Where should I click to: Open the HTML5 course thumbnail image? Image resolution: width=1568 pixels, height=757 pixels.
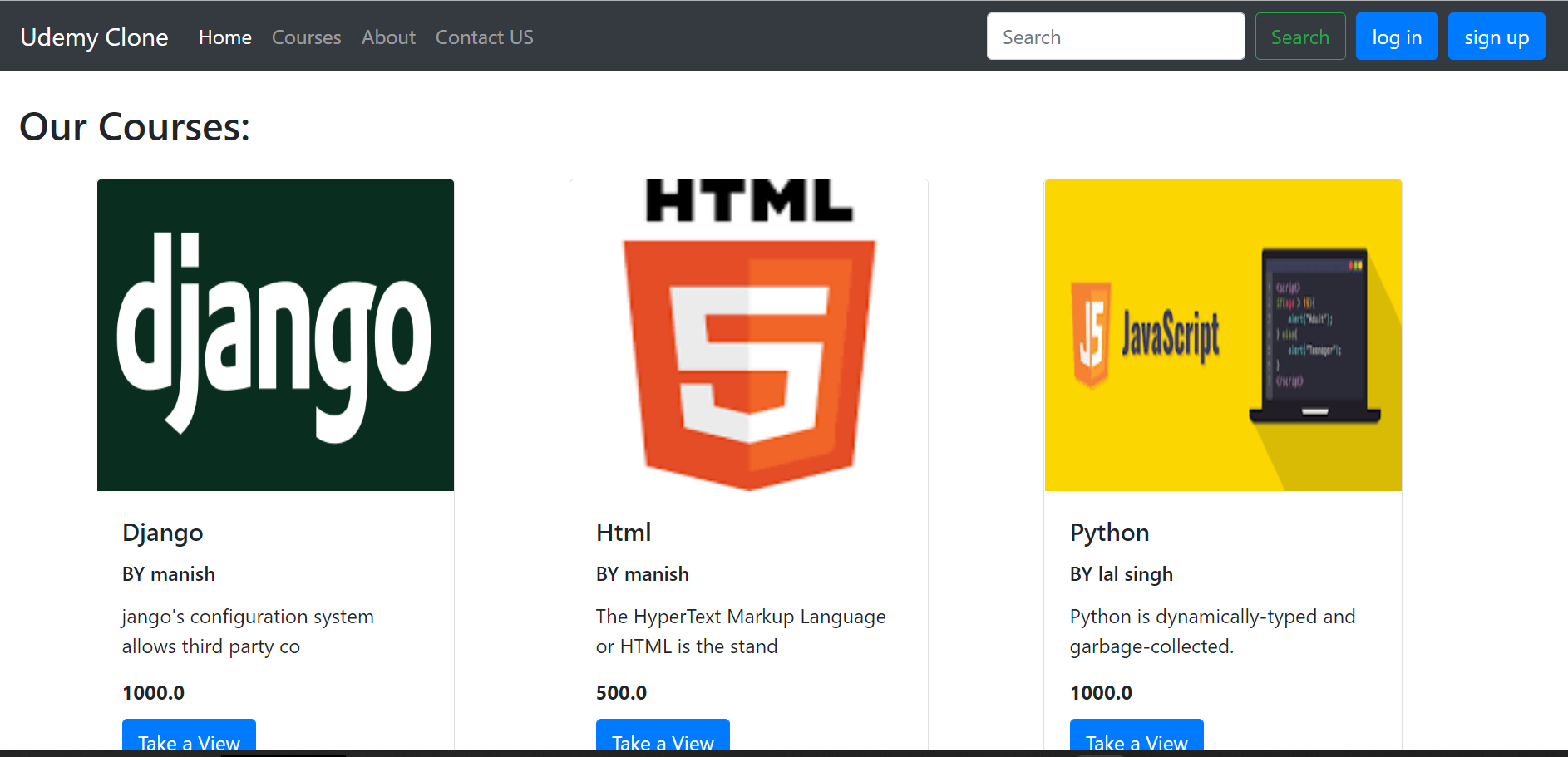click(749, 335)
